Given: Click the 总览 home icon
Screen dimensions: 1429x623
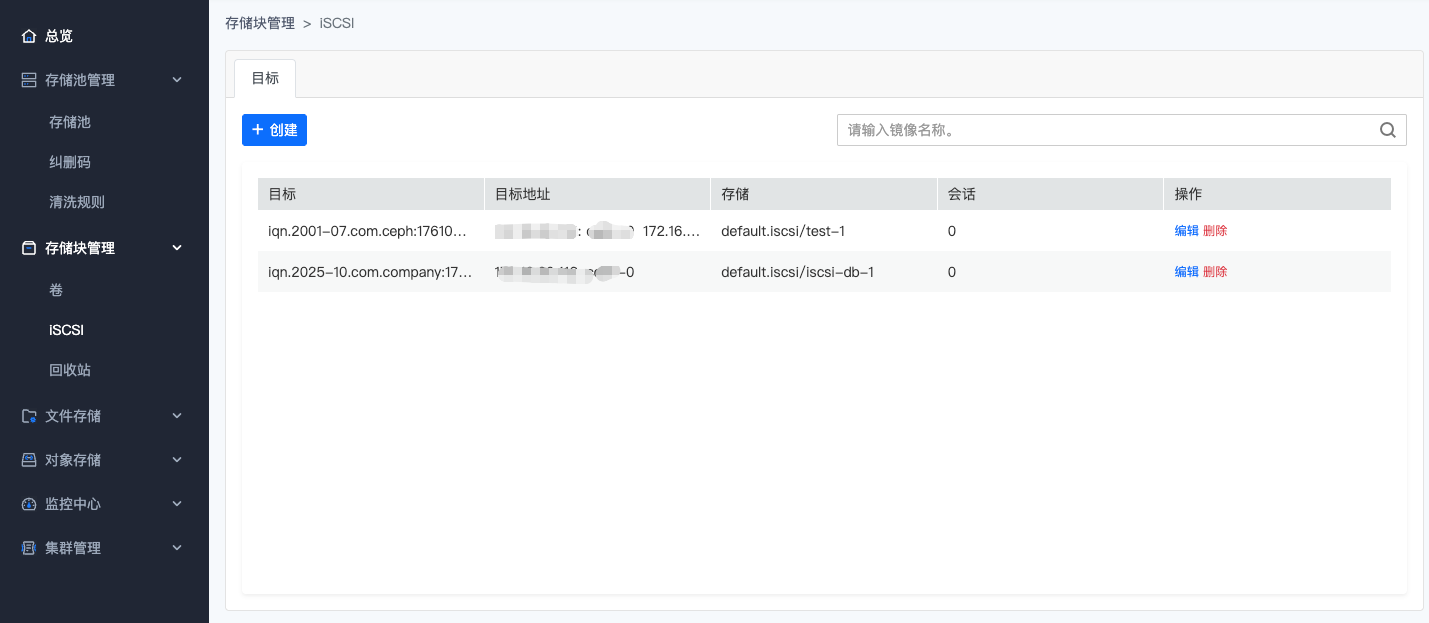Looking at the screenshot, I should tap(29, 36).
